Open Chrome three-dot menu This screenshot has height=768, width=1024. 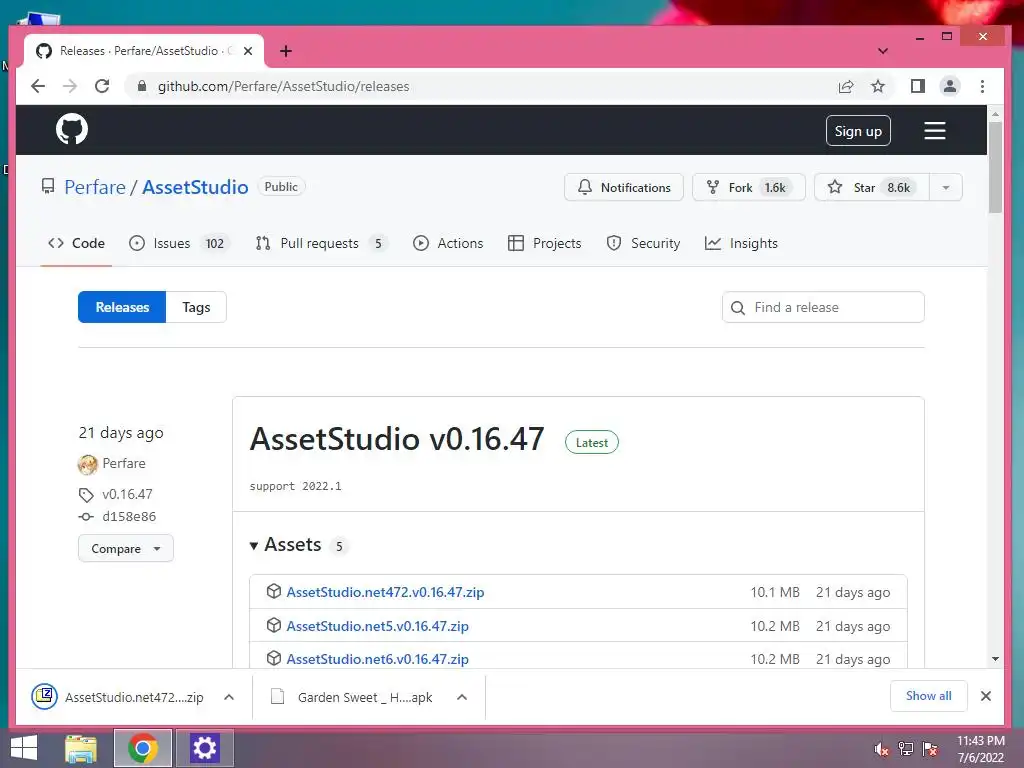(982, 86)
